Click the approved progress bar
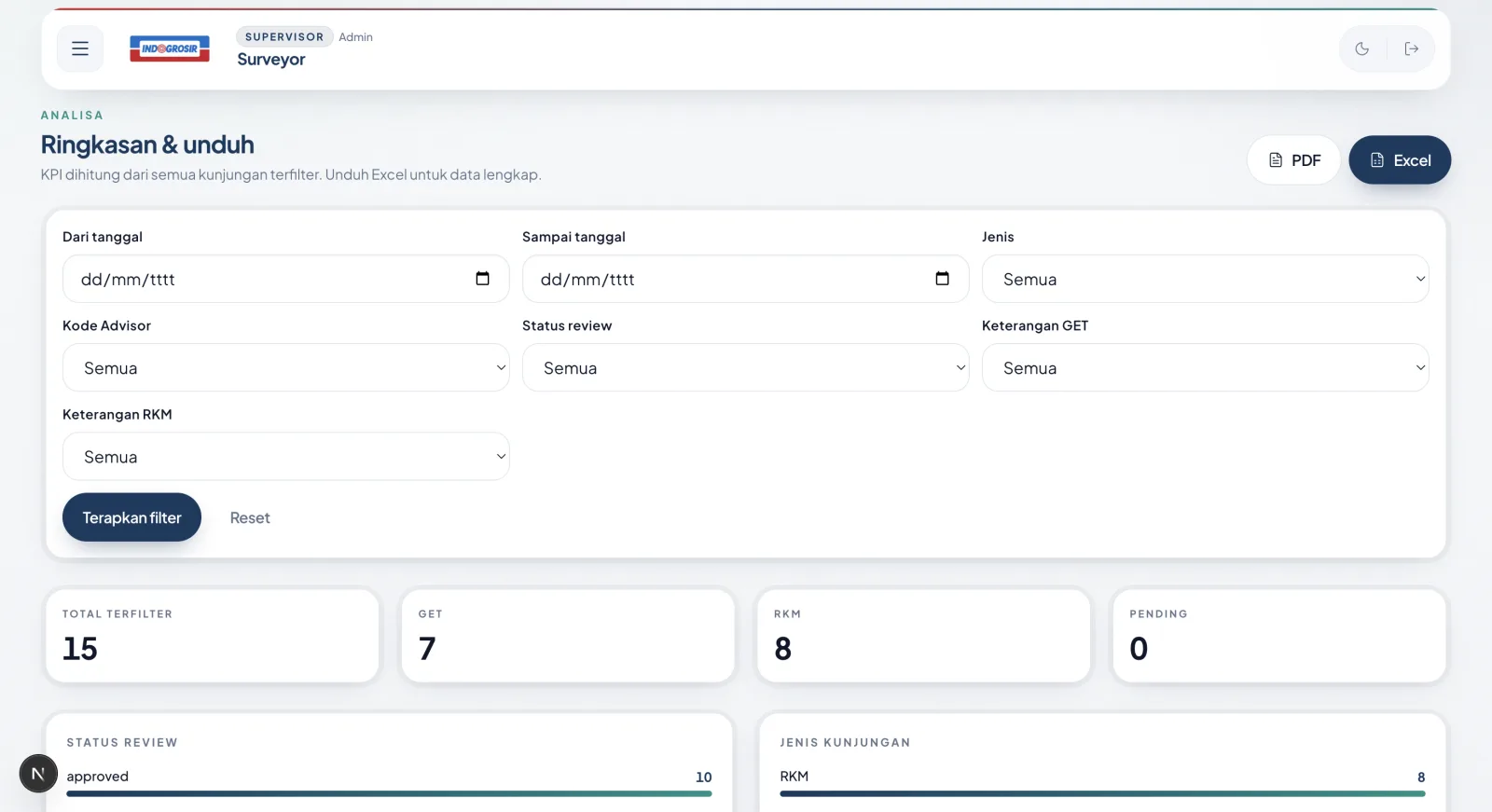The height and width of the screenshot is (812, 1492). [389, 793]
